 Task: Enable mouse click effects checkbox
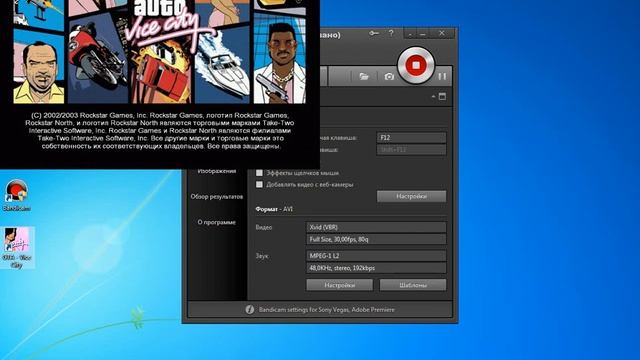click(259, 173)
